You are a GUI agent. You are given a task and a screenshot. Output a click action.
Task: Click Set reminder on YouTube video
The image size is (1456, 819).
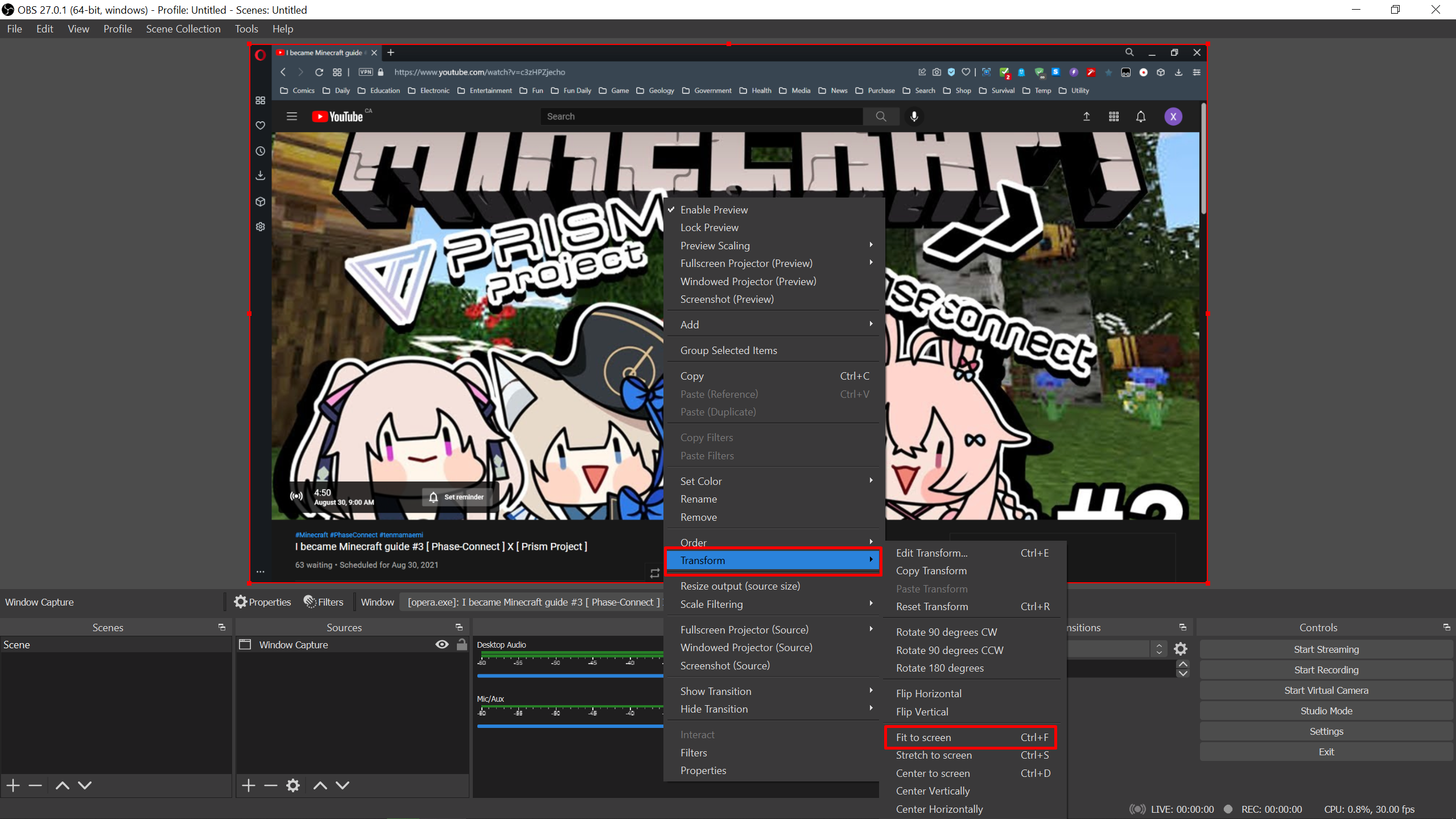(x=457, y=497)
